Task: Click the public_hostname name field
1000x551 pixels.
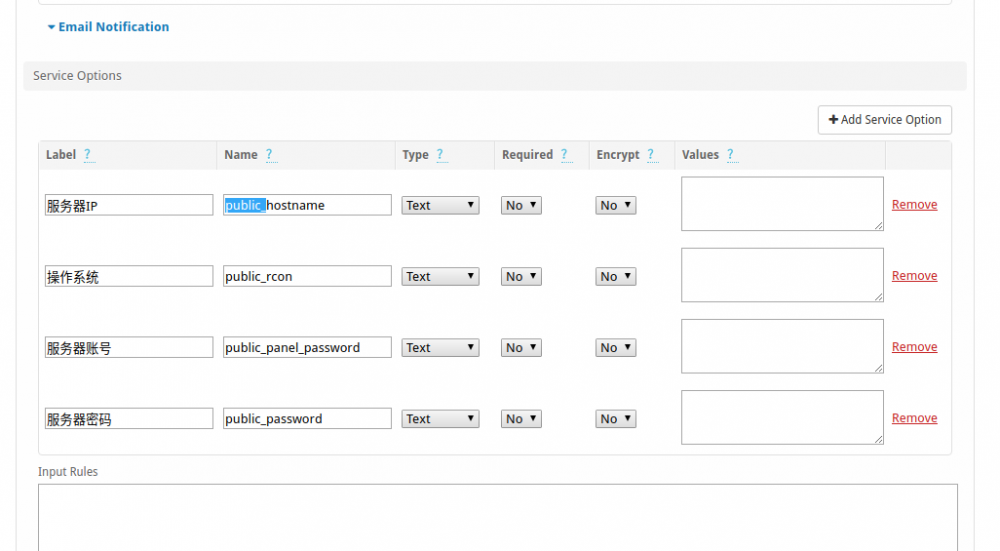Action: click(x=307, y=205)
